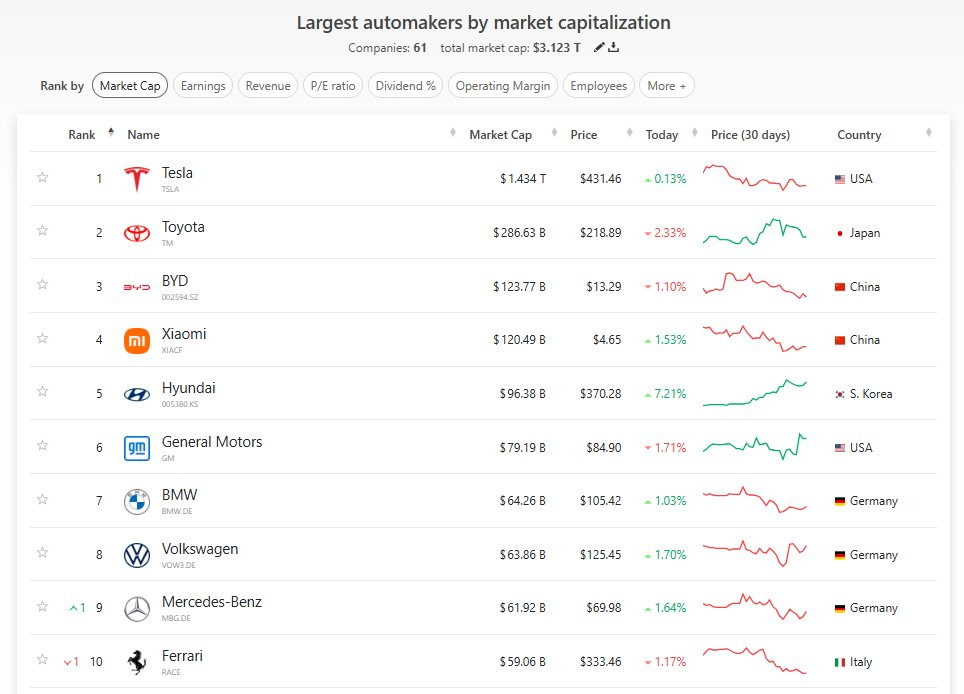Select the Earnings rank-by tab
Screen dimensions: 964x694
[203, 86]
